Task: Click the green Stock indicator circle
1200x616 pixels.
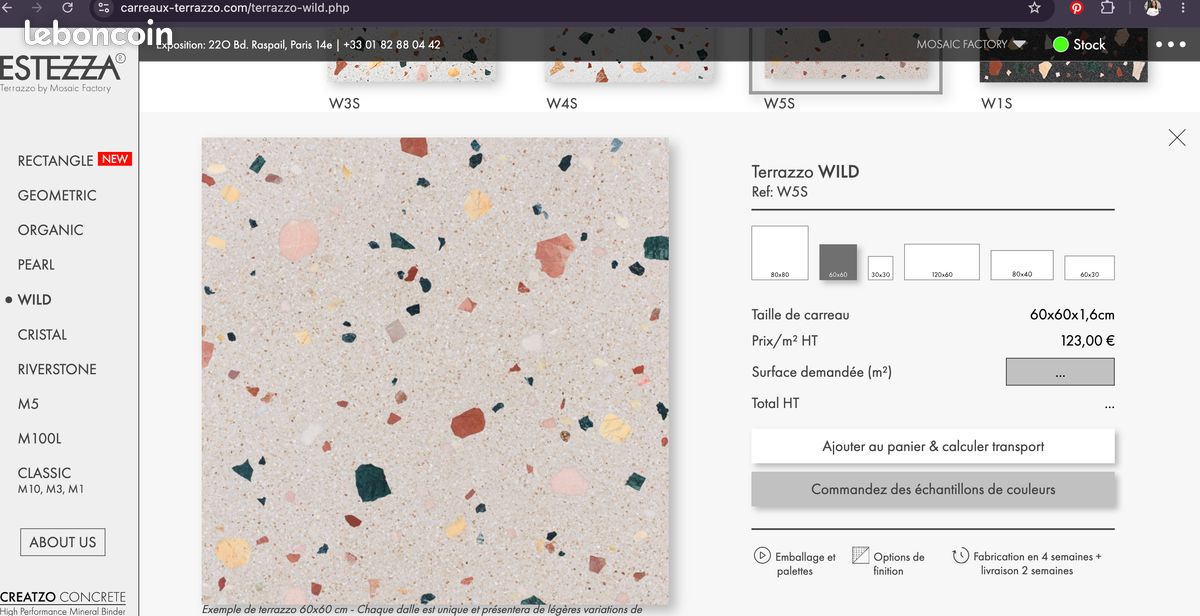Action: (x=1061, y=44)
